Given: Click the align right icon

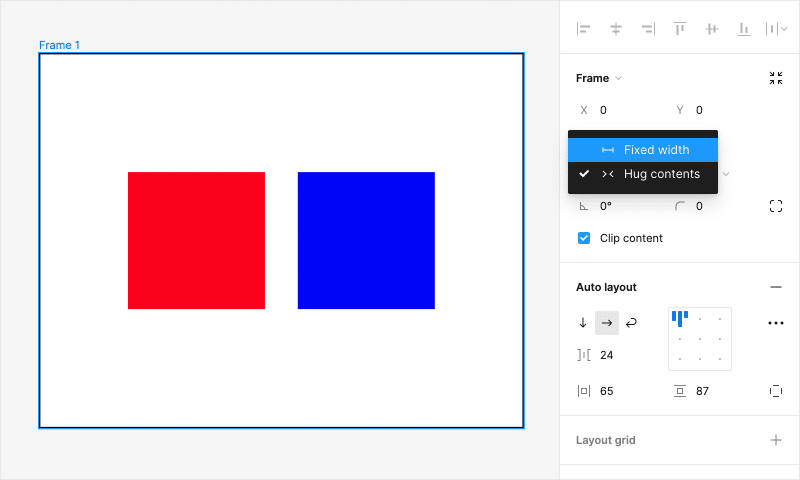Looking at the screenshot, I should pyautogui.click(x=648, y=29).
